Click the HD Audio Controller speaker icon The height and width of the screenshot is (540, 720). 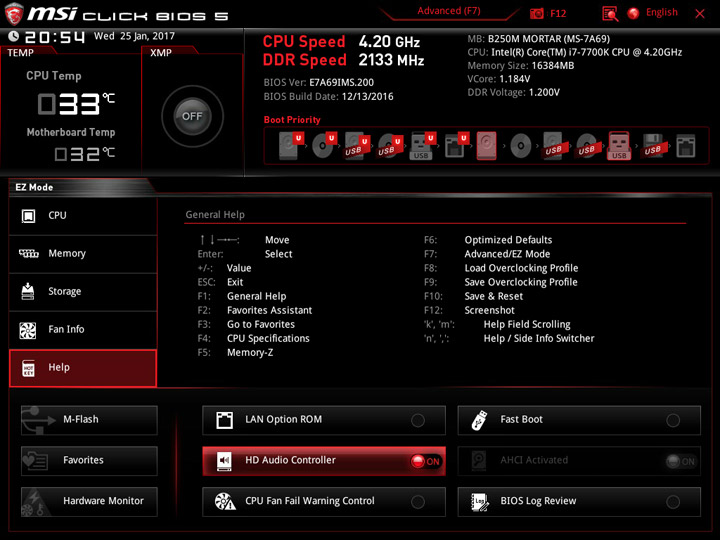pos(224,461)
